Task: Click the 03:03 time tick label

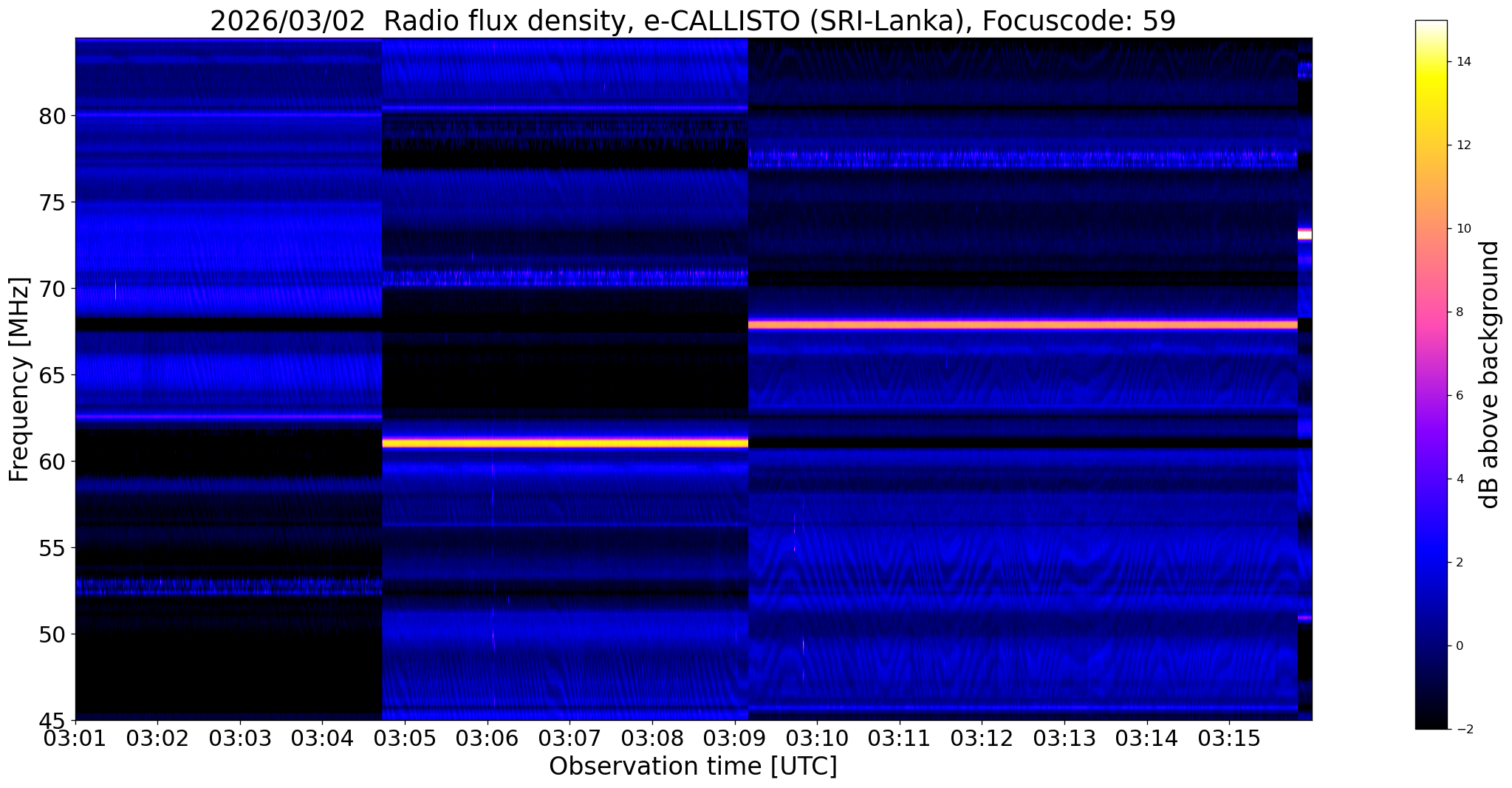Action: click(240, 738)
